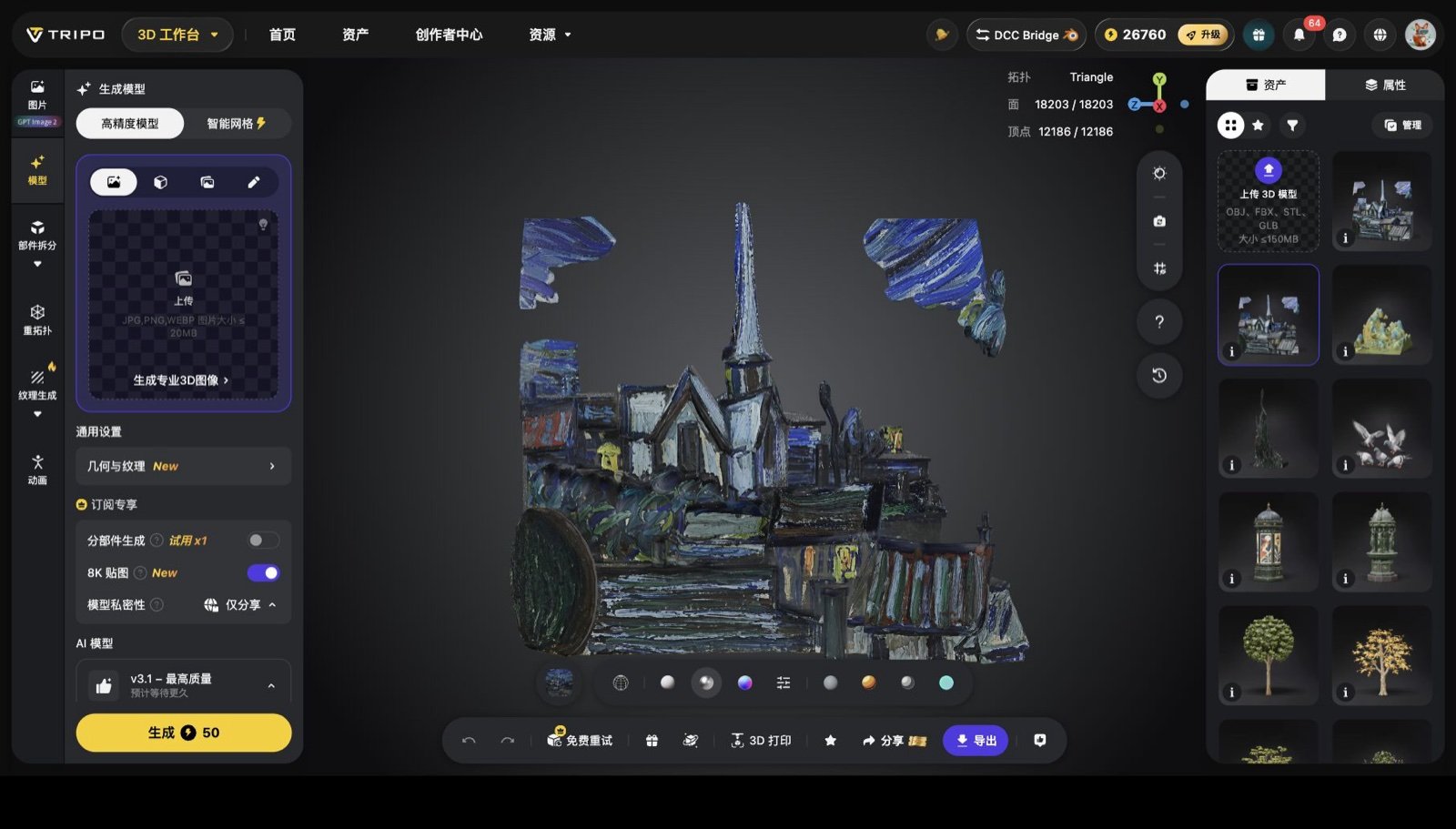The width and height of the screenshot is (1456, 829).
Task: Open 生成专业3D图像 link arrow
Action: (x=181, y=380)
